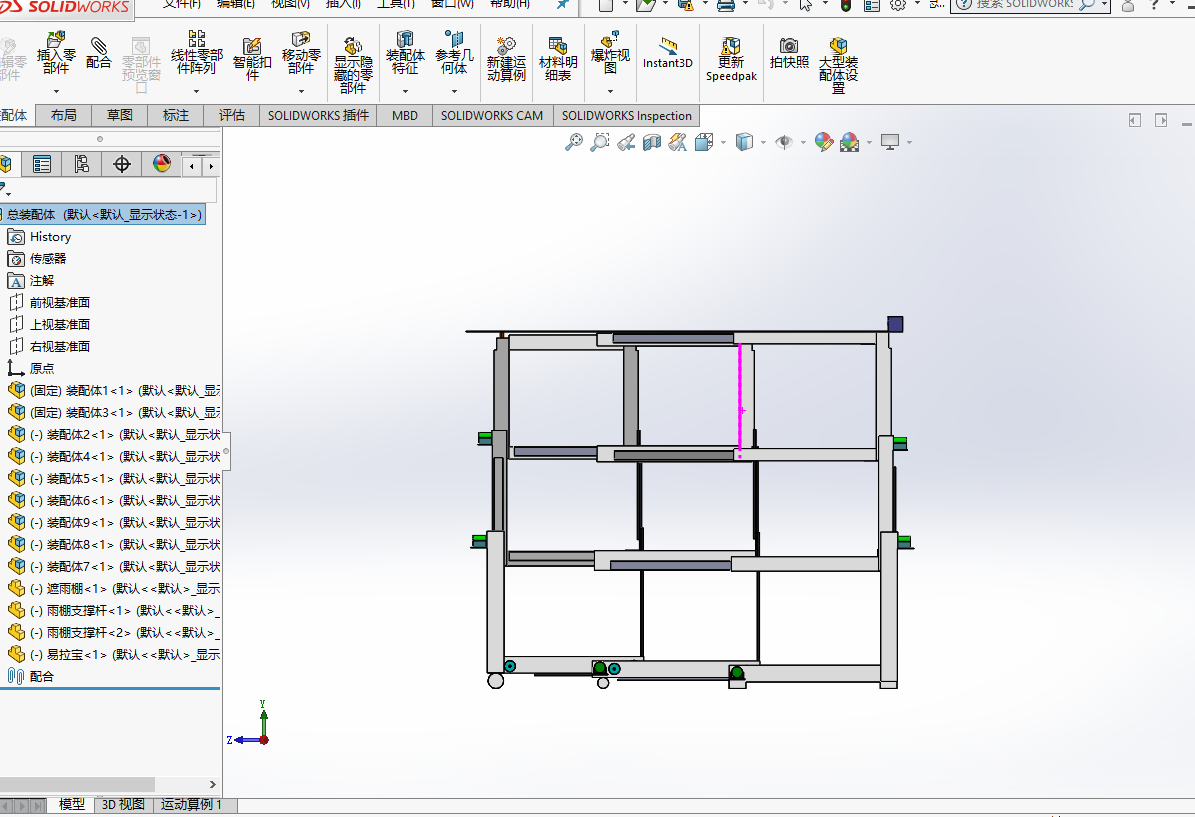Open Assembly Features (装配体特征) tool
The image size is (1195, 817).
(405, 53)
